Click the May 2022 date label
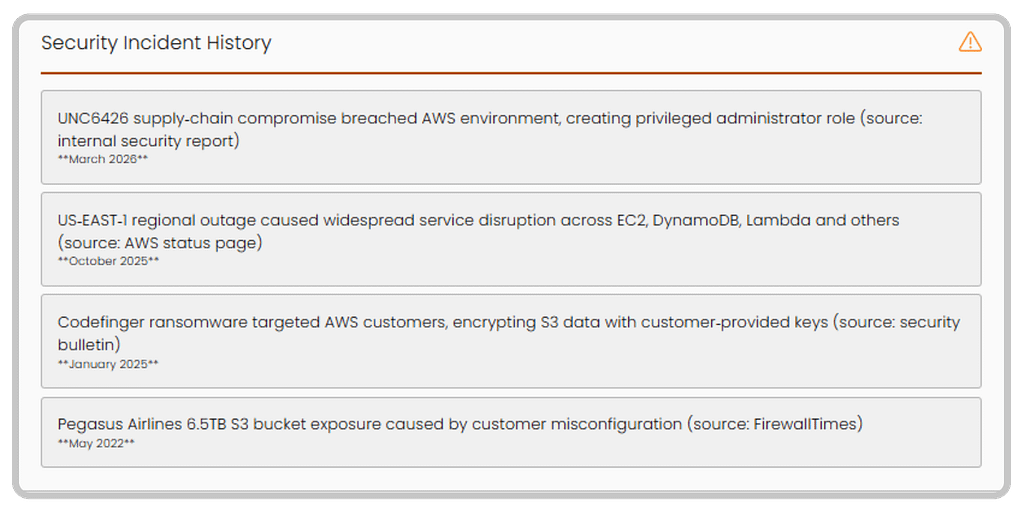Image resolution: width=1023 pixels, height=512 pixels. point(96,443)
